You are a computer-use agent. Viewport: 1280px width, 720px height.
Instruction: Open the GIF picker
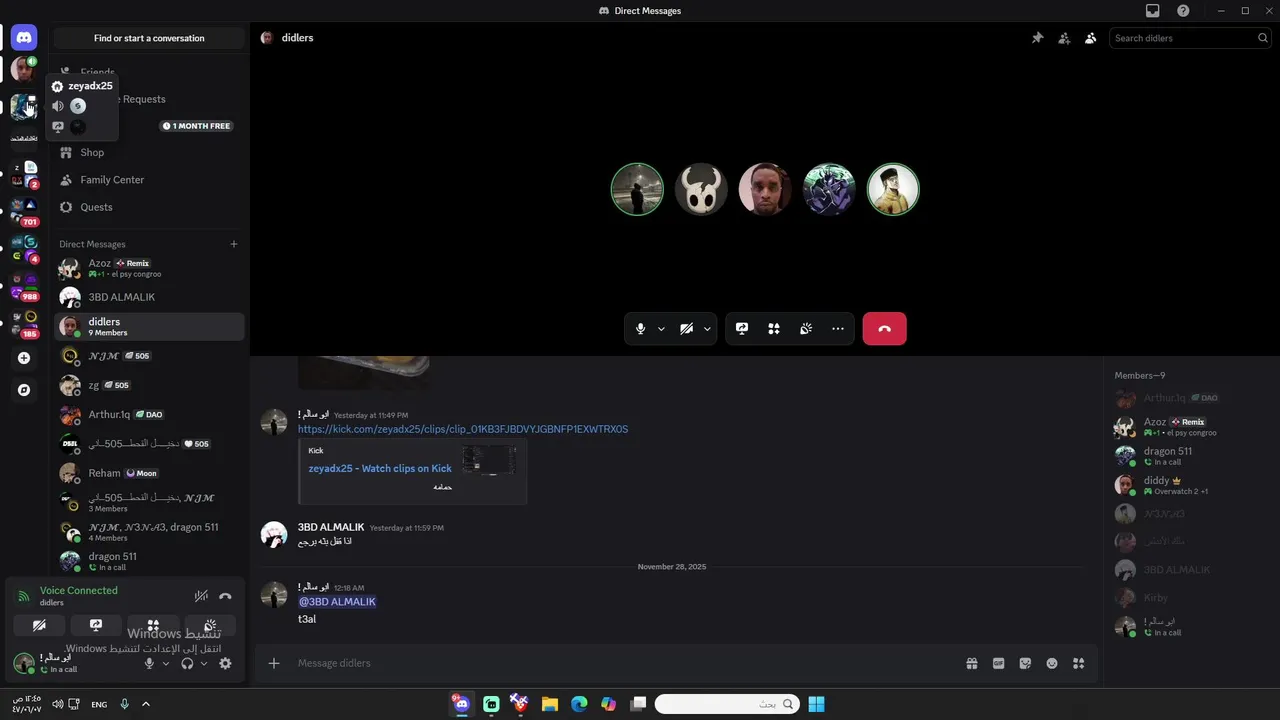(x=998, y=663)
